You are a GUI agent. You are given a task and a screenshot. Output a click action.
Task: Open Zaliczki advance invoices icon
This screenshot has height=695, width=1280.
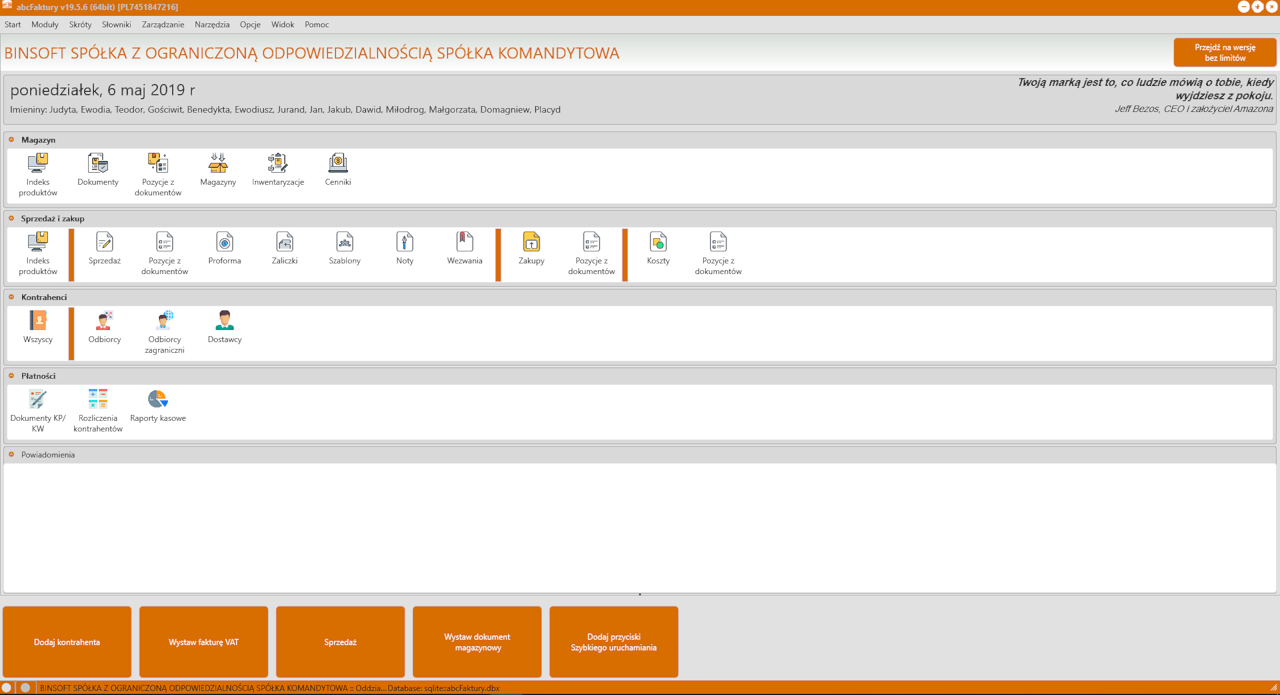[285, 248]
